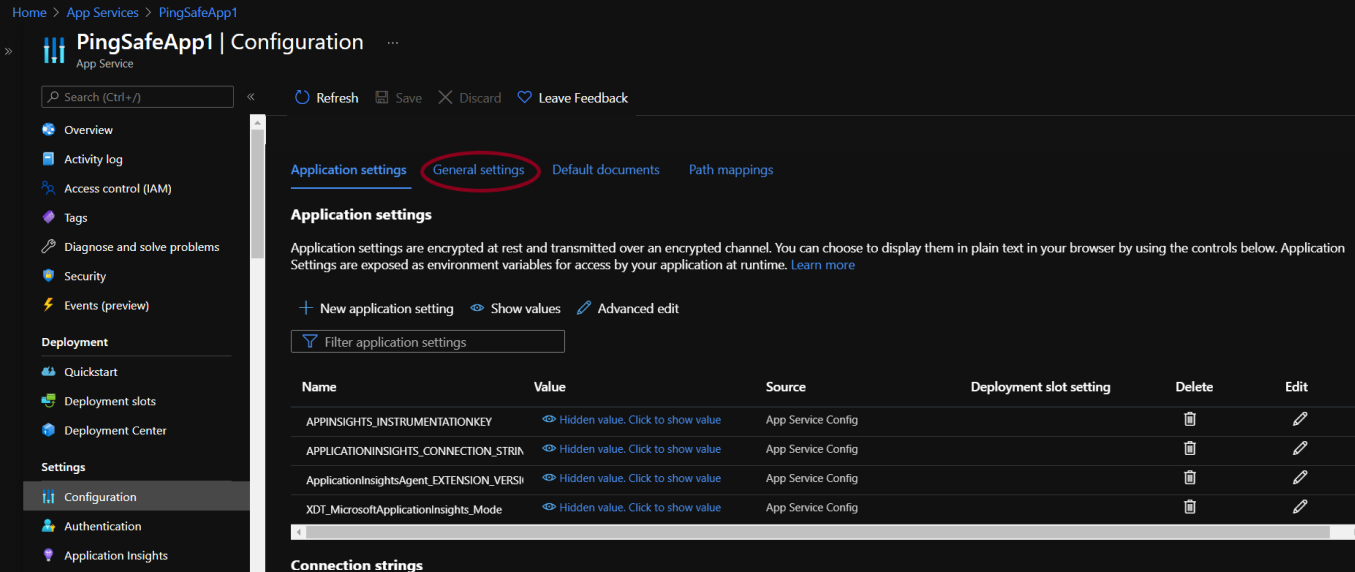
Task: Switch to the General settings tab
Action: 478,170
